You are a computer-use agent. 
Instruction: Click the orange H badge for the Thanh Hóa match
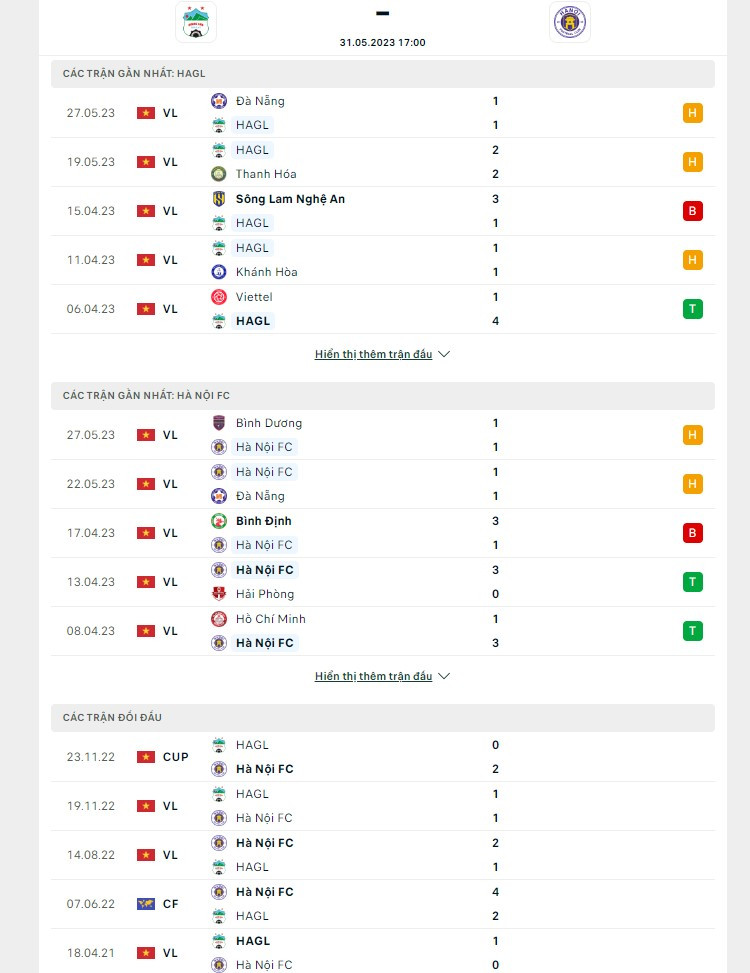[x=692, y=162]
